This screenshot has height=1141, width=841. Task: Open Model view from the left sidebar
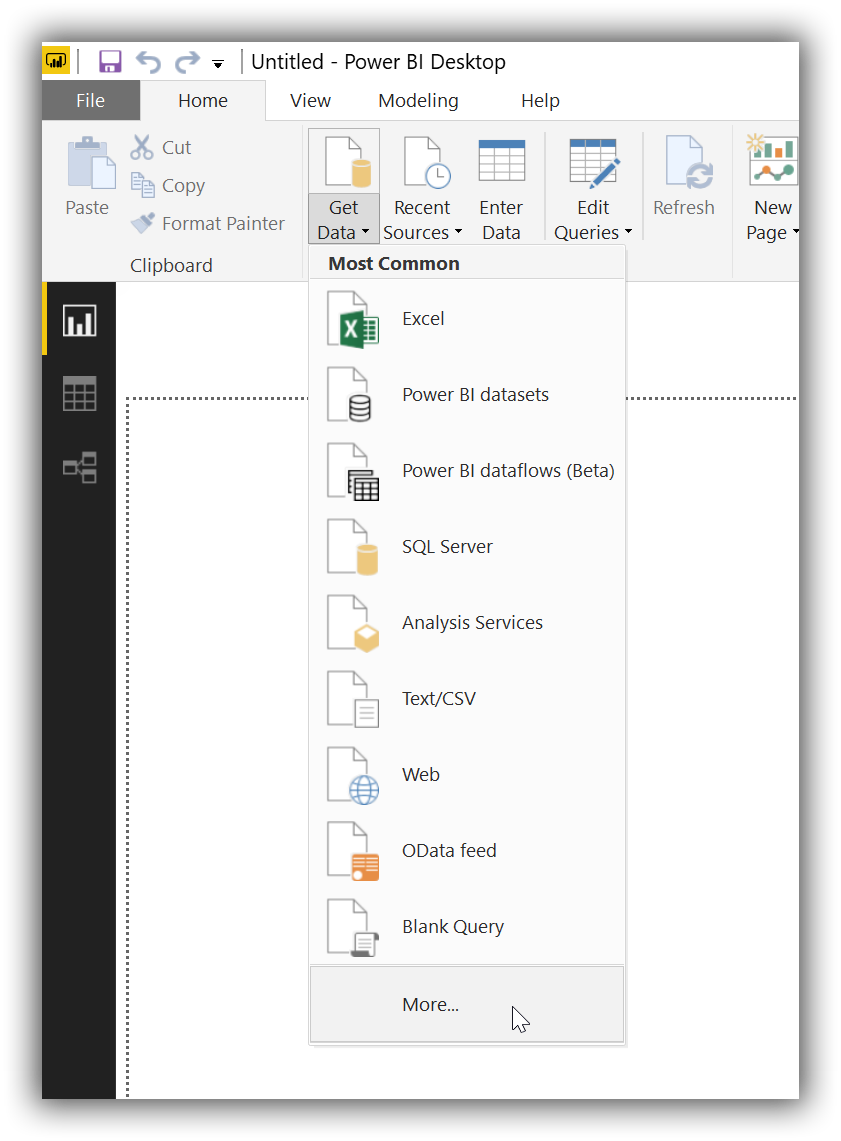coord(78,467)
